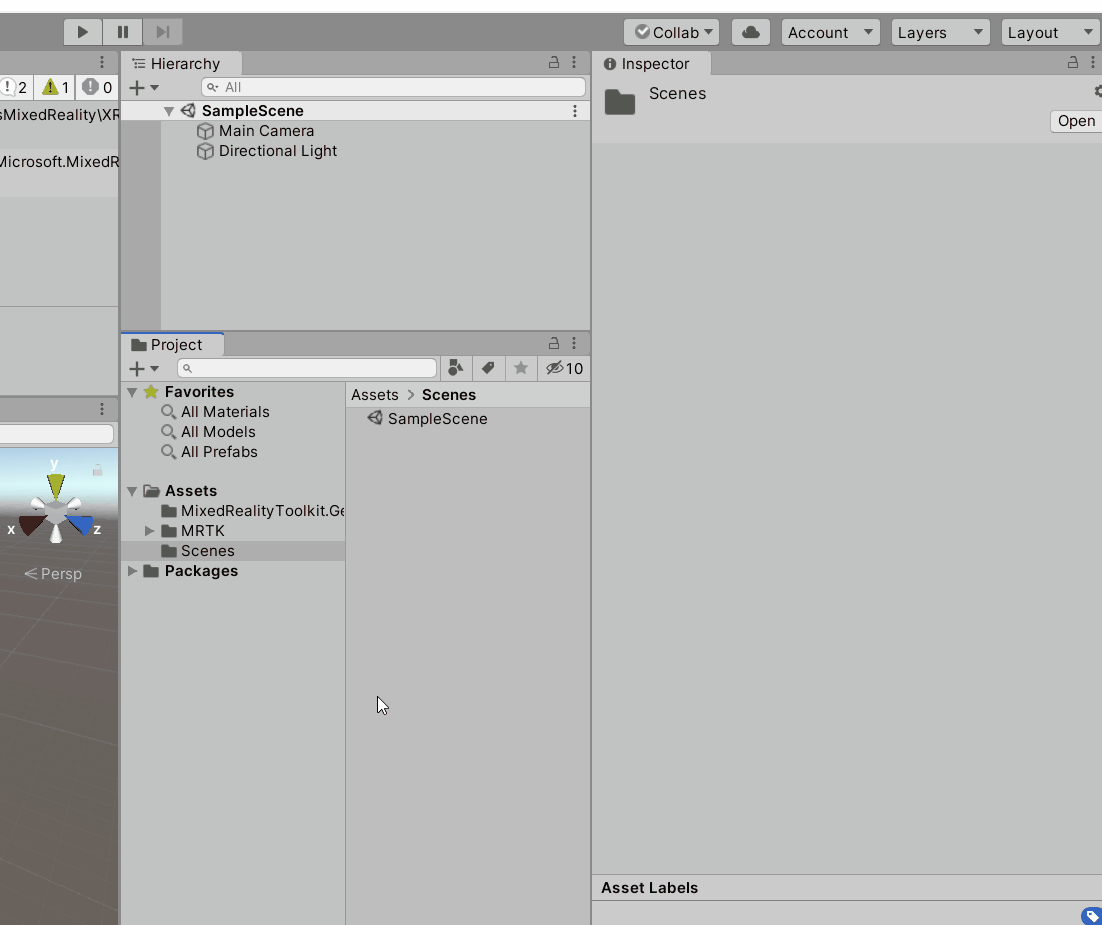Toggle the Console errors count showing 0
The image size is (1102, 925).
pyautogui.click(x=97, y=87)
